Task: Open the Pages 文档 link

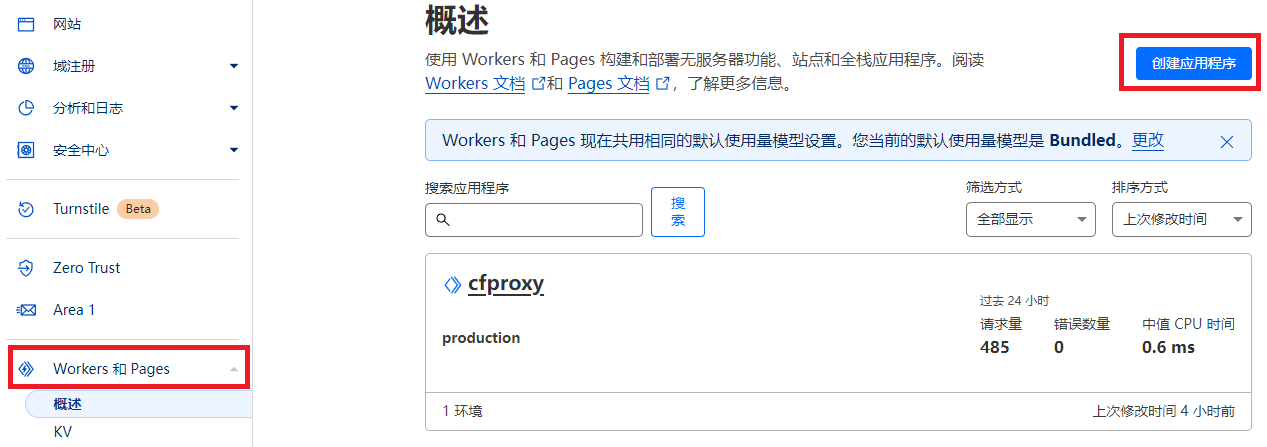Action: 609,84
